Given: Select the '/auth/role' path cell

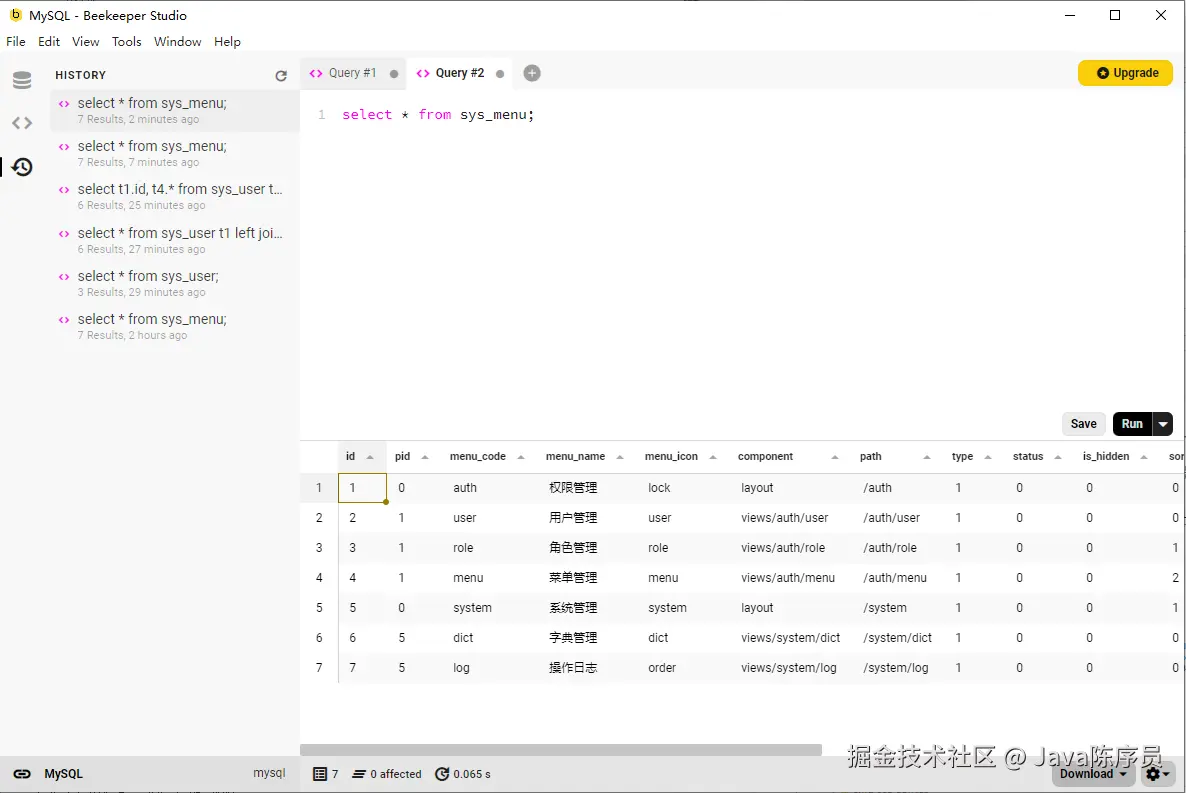Looking at the screenshot, I should 899,548.
